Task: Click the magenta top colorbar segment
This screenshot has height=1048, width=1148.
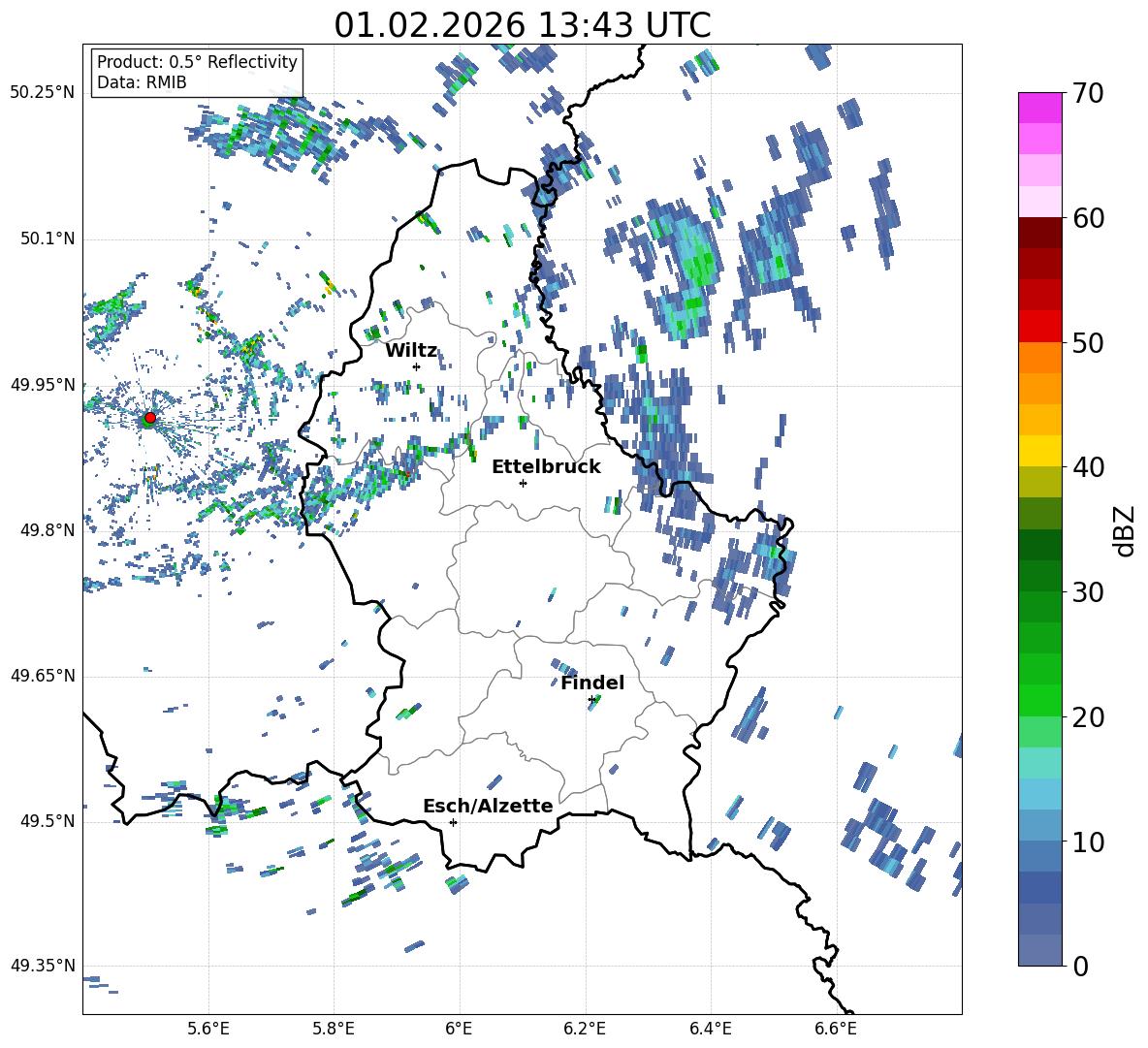Action: (x=1039, y=108)
